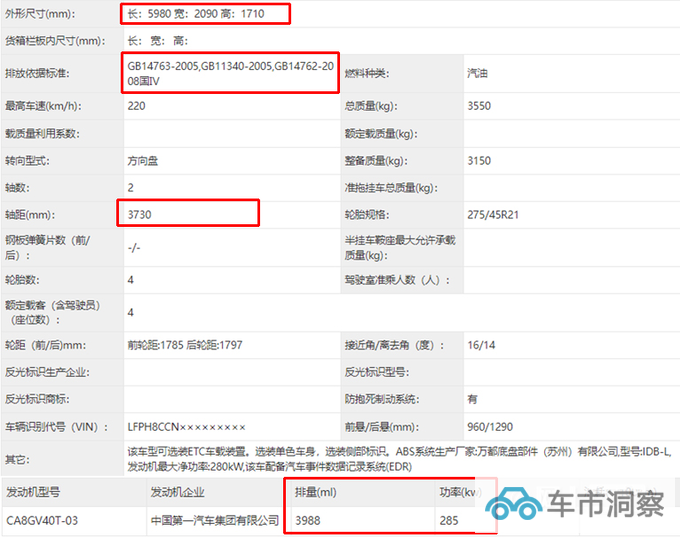Click the 反光标识生产企业 label
Viewport: 680px width, 538px height.
(47, 372)
